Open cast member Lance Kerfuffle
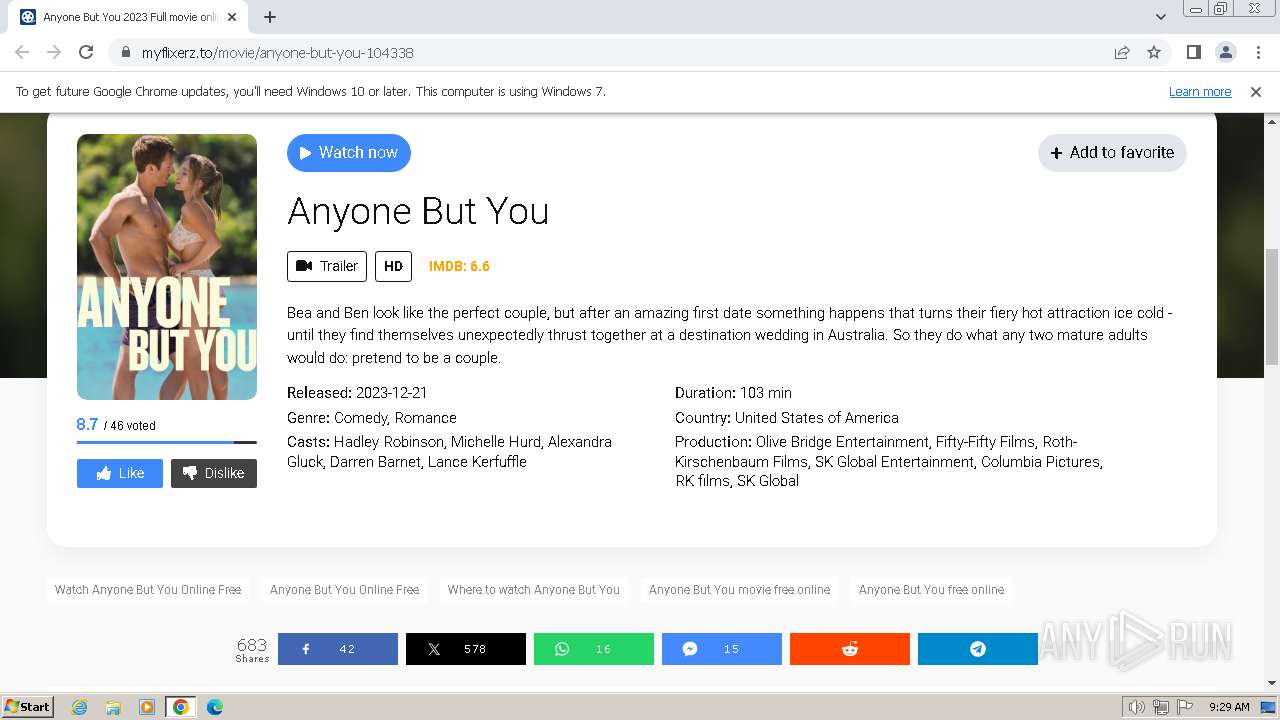The image size is (1280, 720). tap(477, 461)
